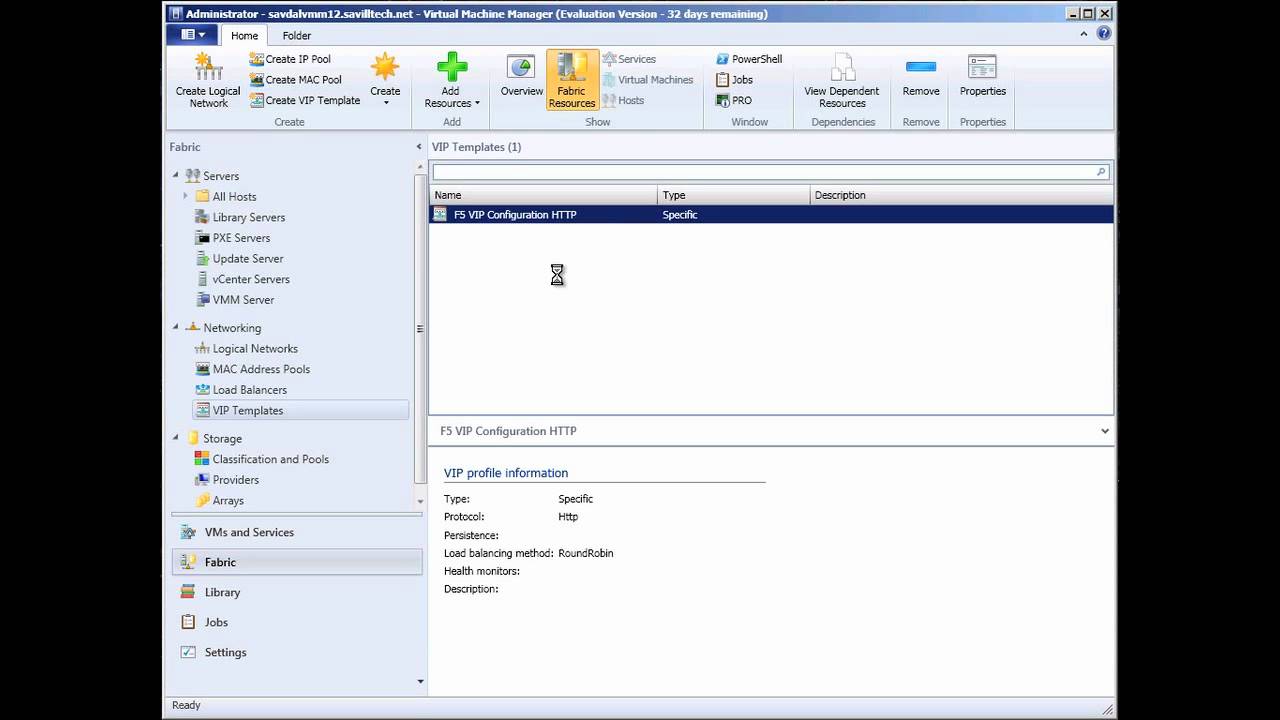Viewport: 1280px width, 720px height.
Task: Click the workspace overflow arrow below Settings
Action: click(x=420, y=681)
